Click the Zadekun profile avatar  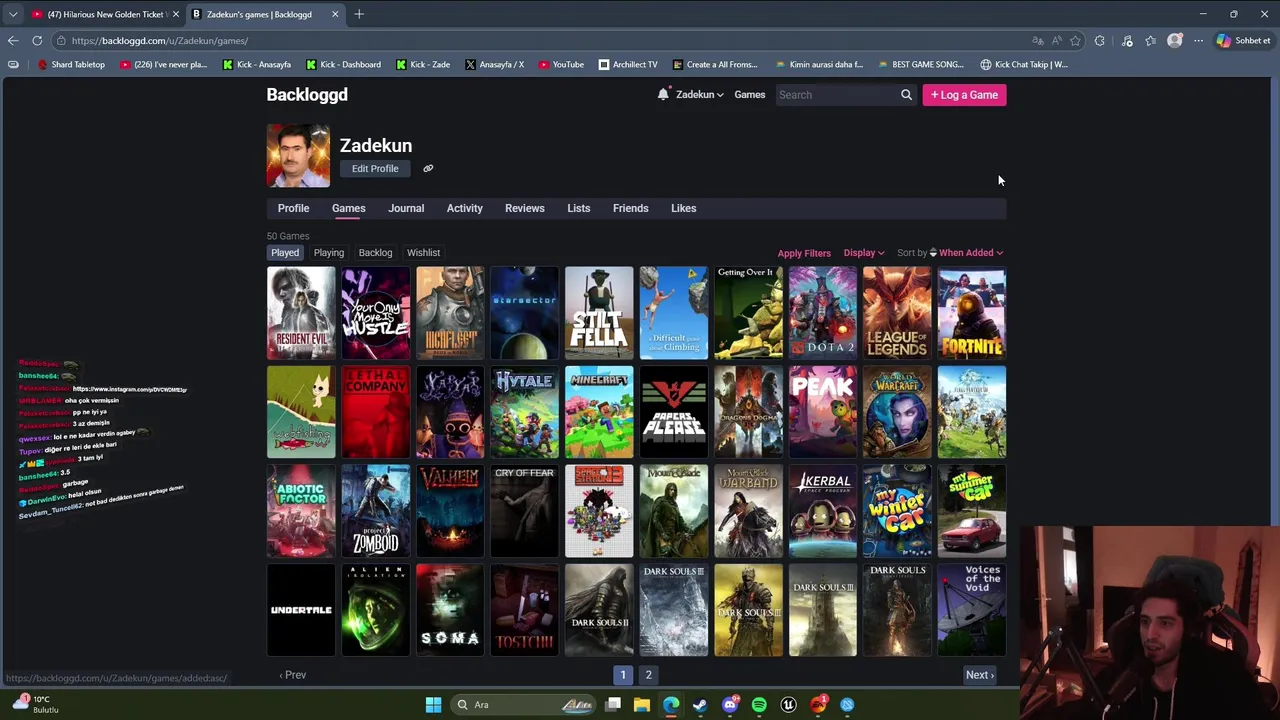pos(298,156)
